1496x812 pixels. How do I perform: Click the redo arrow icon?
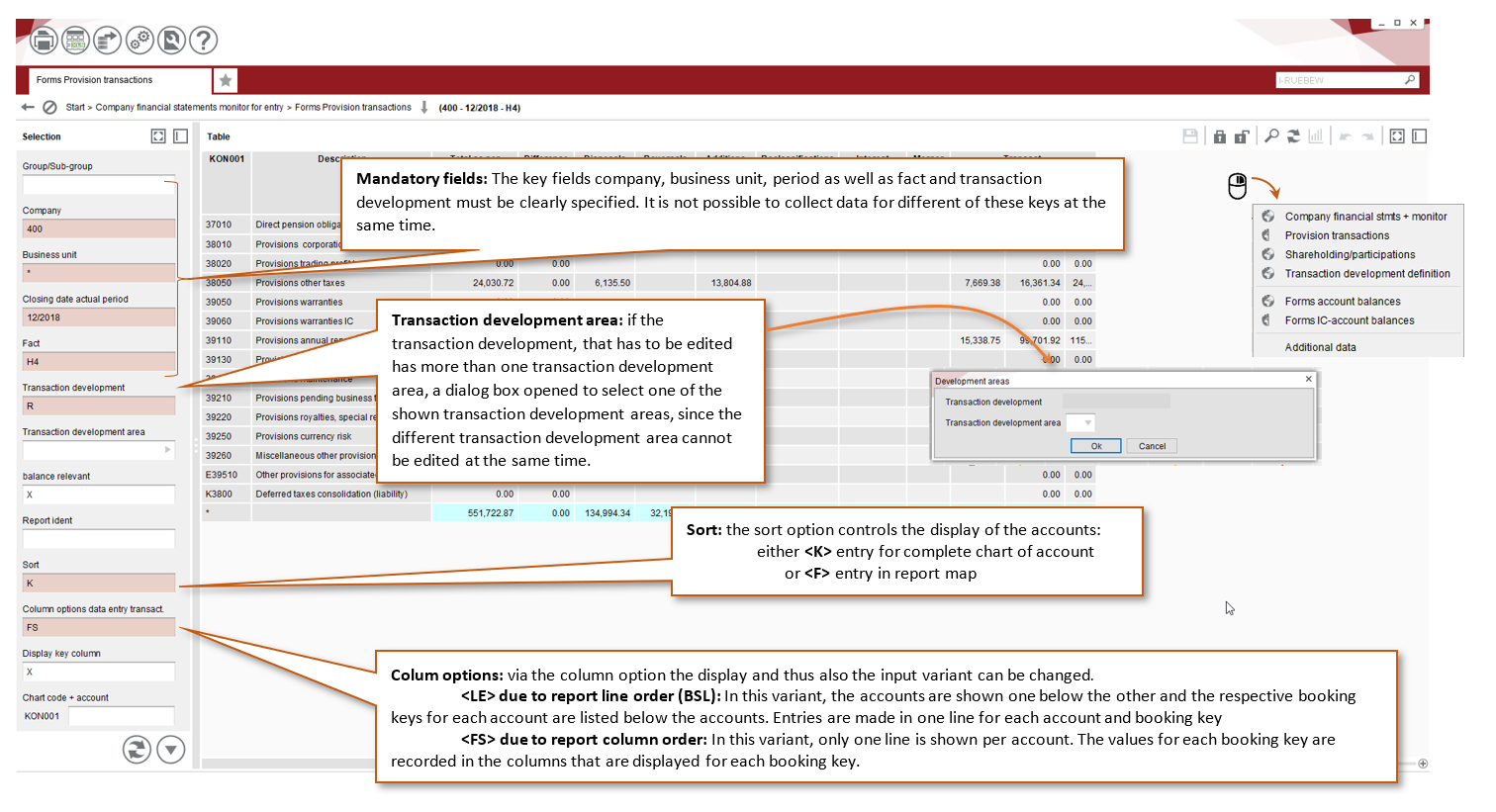pos(1367,136)
